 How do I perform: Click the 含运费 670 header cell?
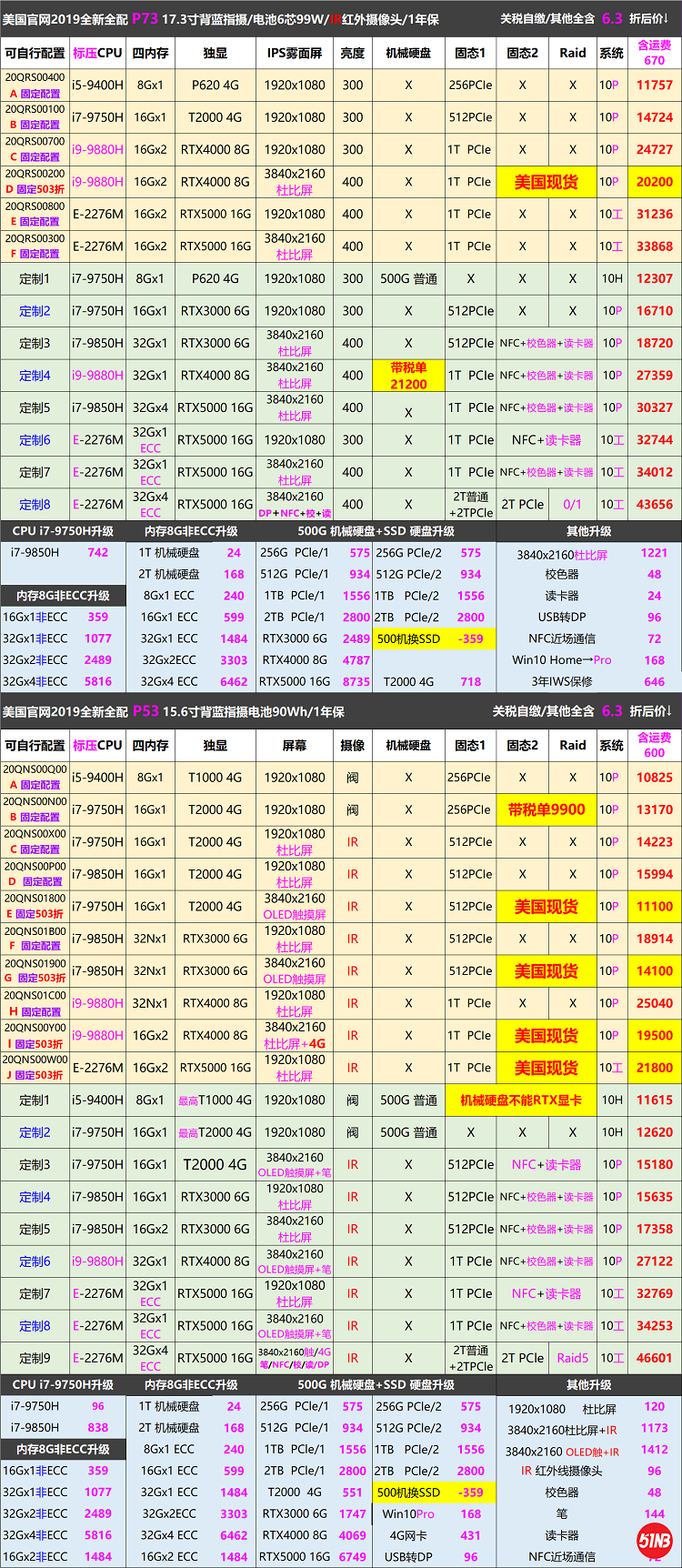pos(654,53)
